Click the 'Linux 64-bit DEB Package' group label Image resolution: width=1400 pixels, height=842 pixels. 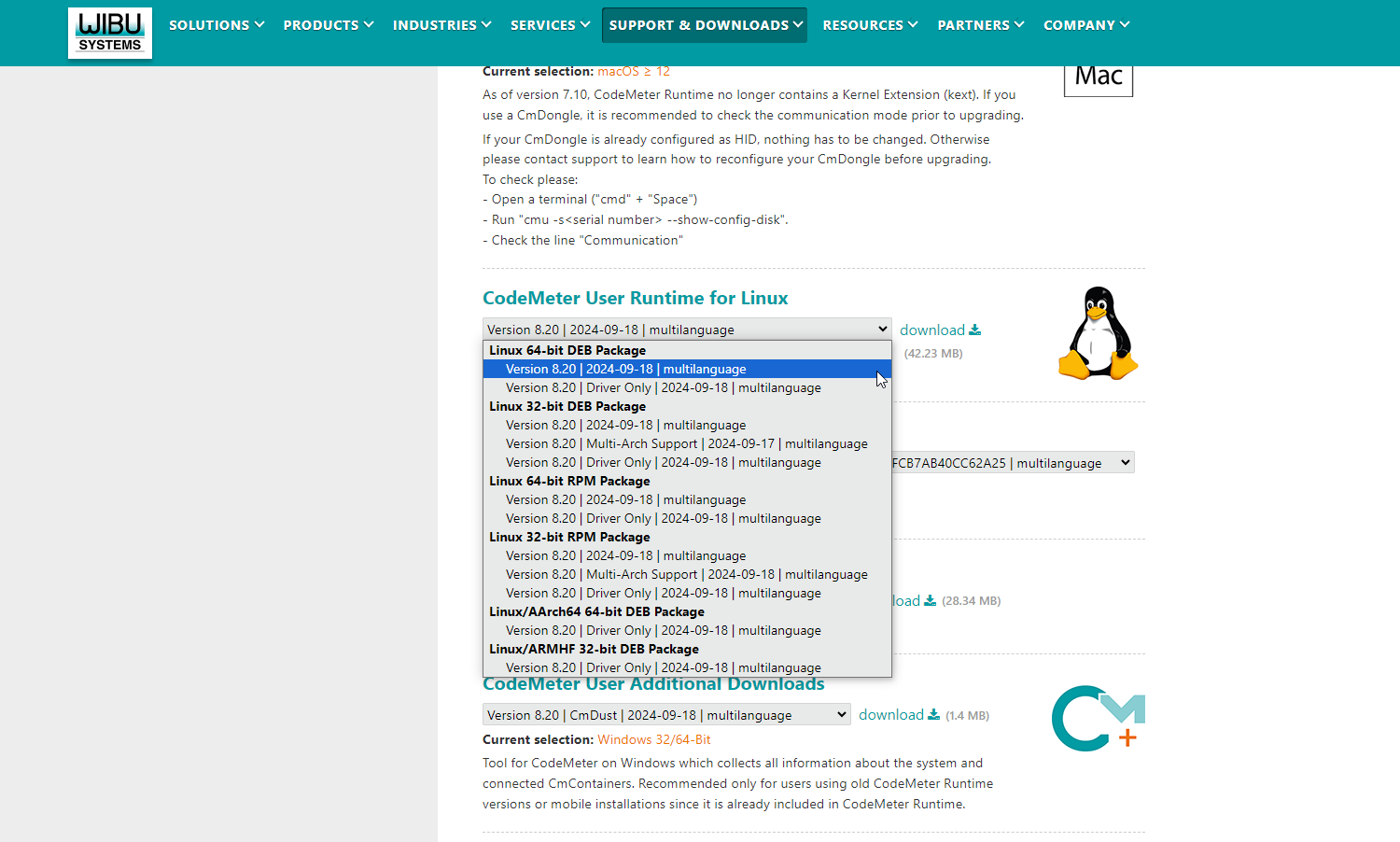(x=567, y=350)
